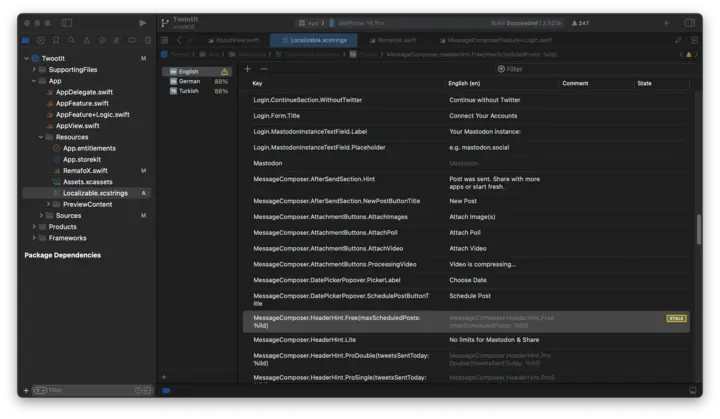Expand the SupportingFiles folder
The width and height of the screenshot is (720, 419).
coord(34,70)
